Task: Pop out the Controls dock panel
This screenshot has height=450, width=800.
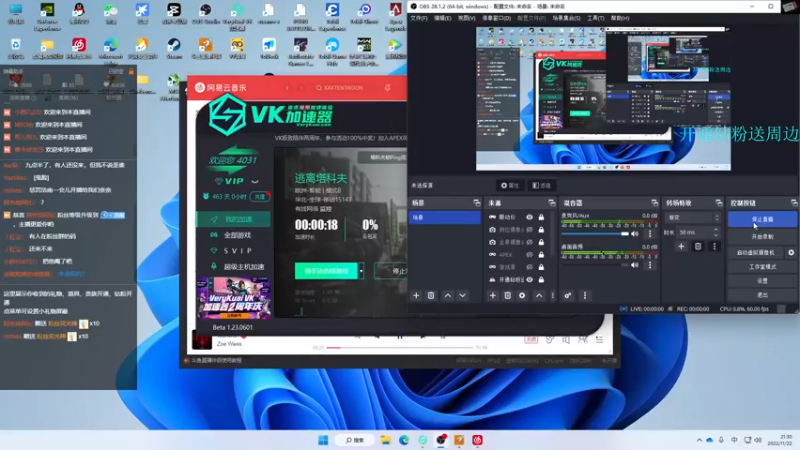Action: pos(794,203)
